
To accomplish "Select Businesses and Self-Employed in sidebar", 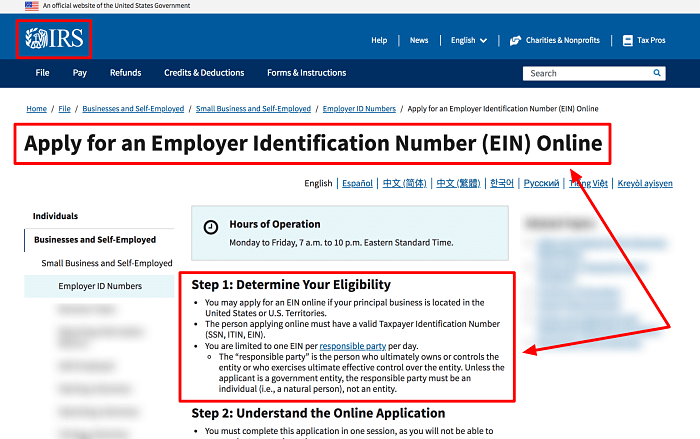I will point(95,240).
